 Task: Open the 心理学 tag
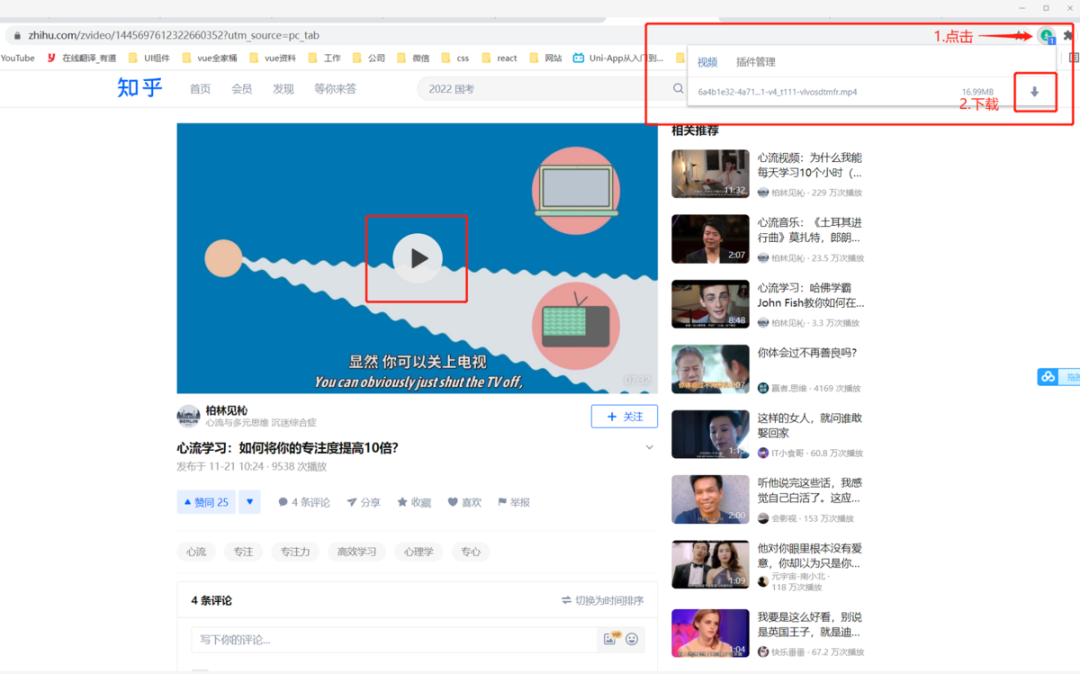(419, 551)
